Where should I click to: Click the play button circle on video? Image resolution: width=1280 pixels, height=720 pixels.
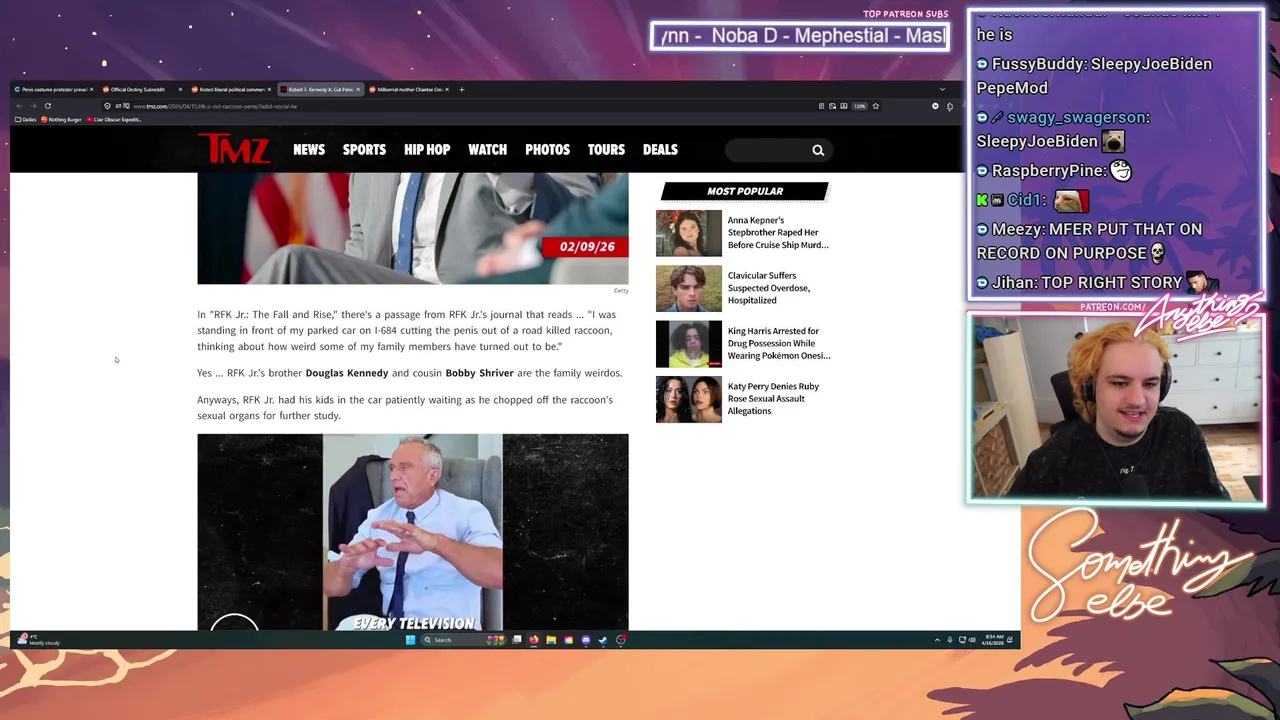coord(234,622)
